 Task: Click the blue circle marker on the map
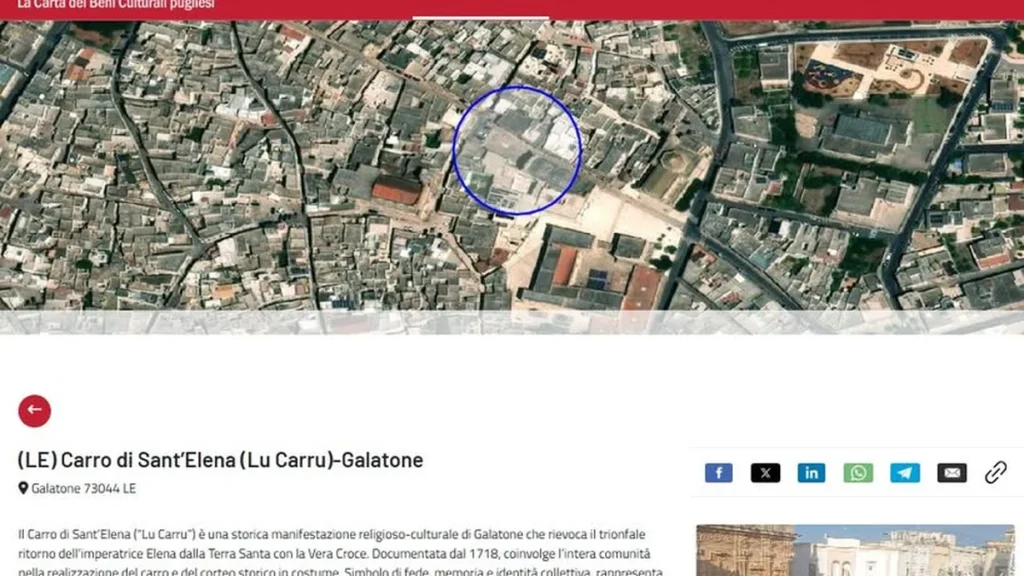pyautogui.click(x=517, y=150)
